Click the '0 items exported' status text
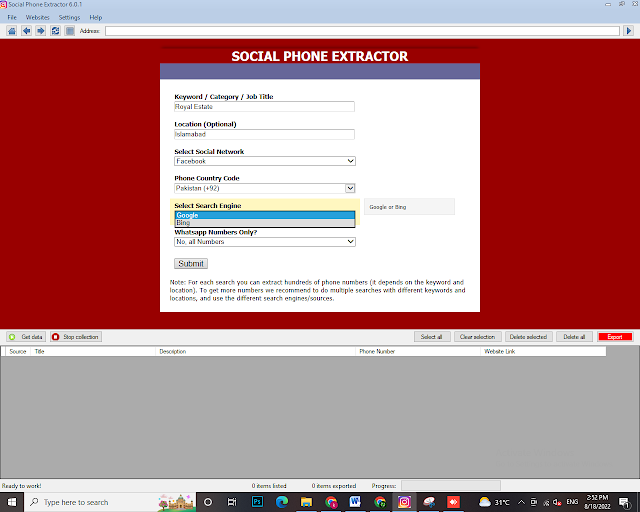Viewport: 640px width, 512px height. [334, 486]
